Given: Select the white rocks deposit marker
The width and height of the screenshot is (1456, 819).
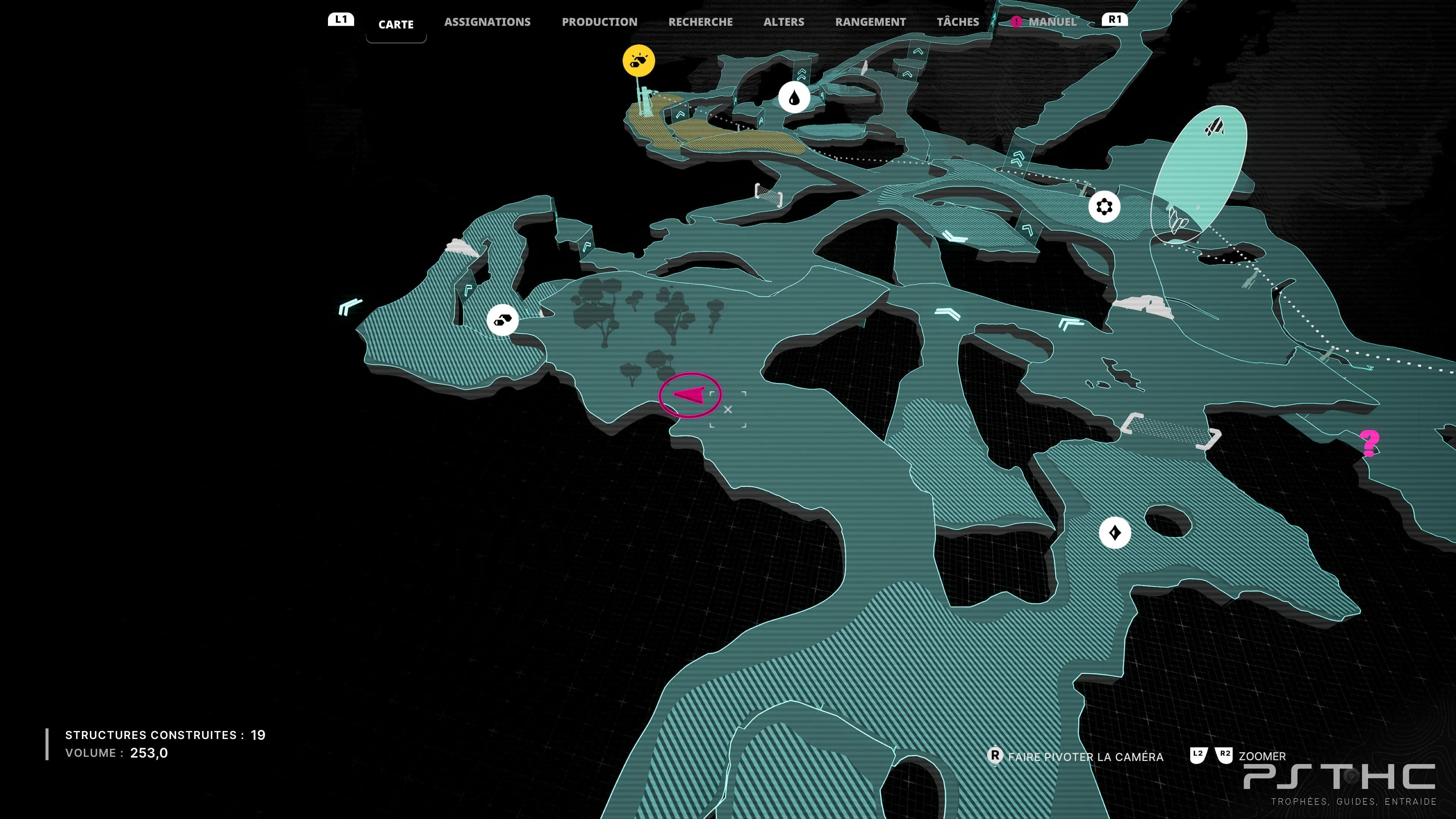Looking at the screenshot, I should (502, 320).
